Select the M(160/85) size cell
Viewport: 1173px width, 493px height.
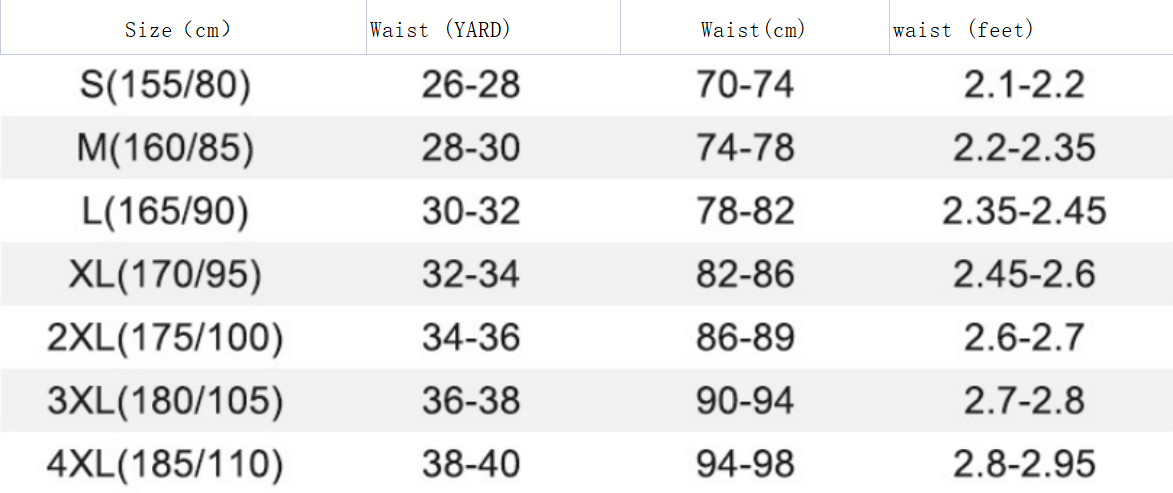click(165, 148)
